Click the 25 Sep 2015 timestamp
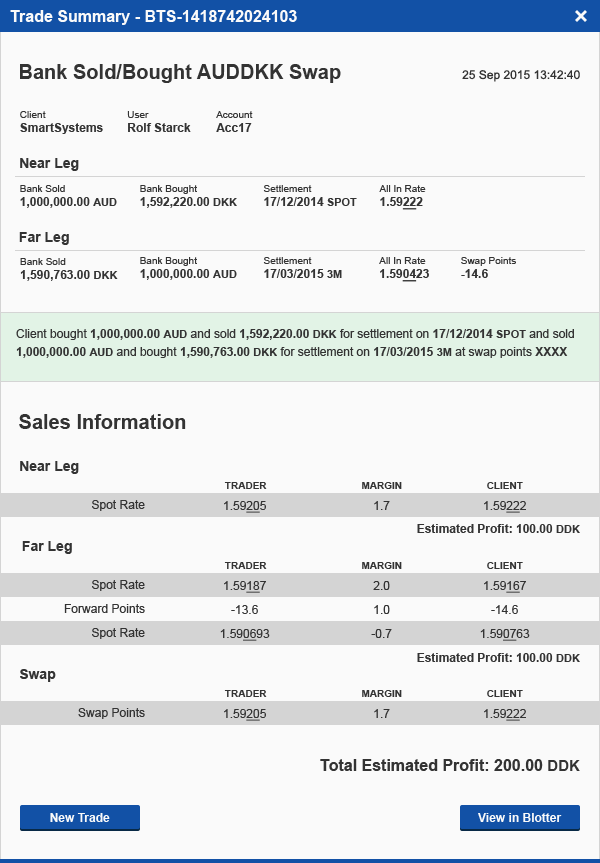This screenshot has width=600, height=863. 520,75
